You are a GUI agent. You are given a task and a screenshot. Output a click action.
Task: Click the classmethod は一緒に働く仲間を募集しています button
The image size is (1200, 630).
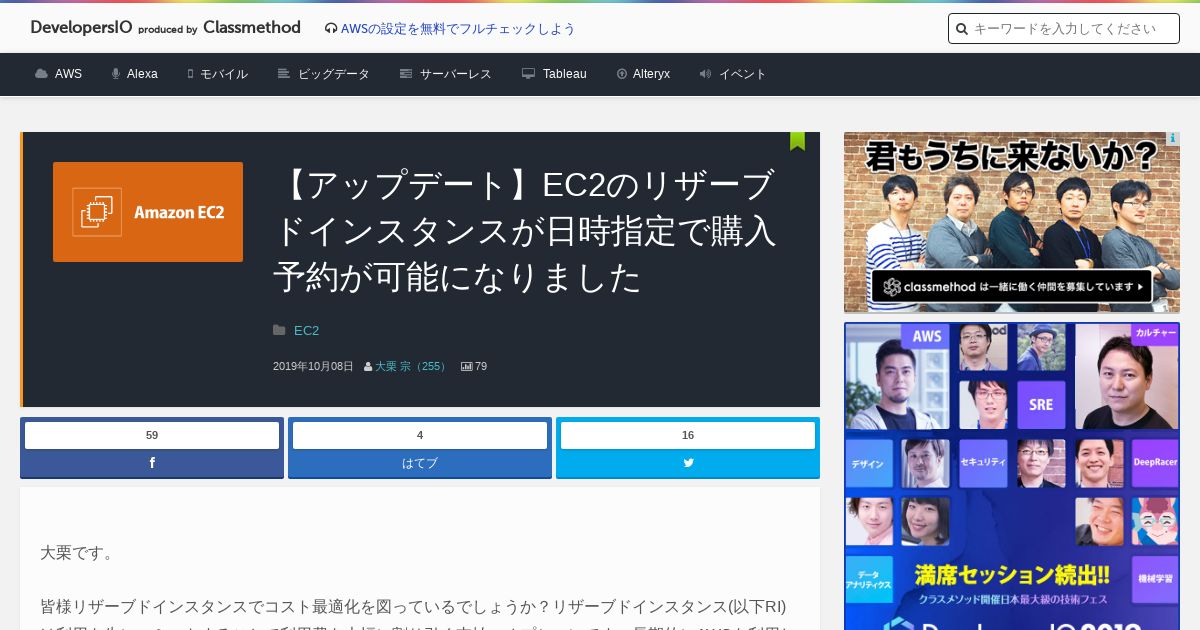pos(1012,287)
